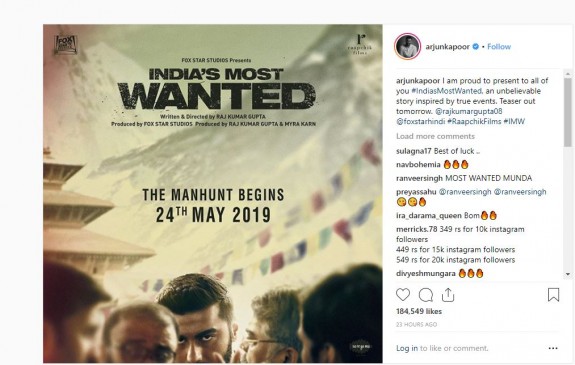Click scrollbar down arrow in comments
The height and width of the screenshot is (365, 575).
(568, 274)
